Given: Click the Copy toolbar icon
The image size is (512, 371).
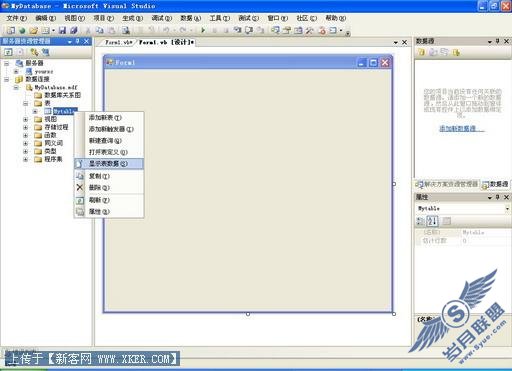Looking at the screenshot, I should pos(100,31).
